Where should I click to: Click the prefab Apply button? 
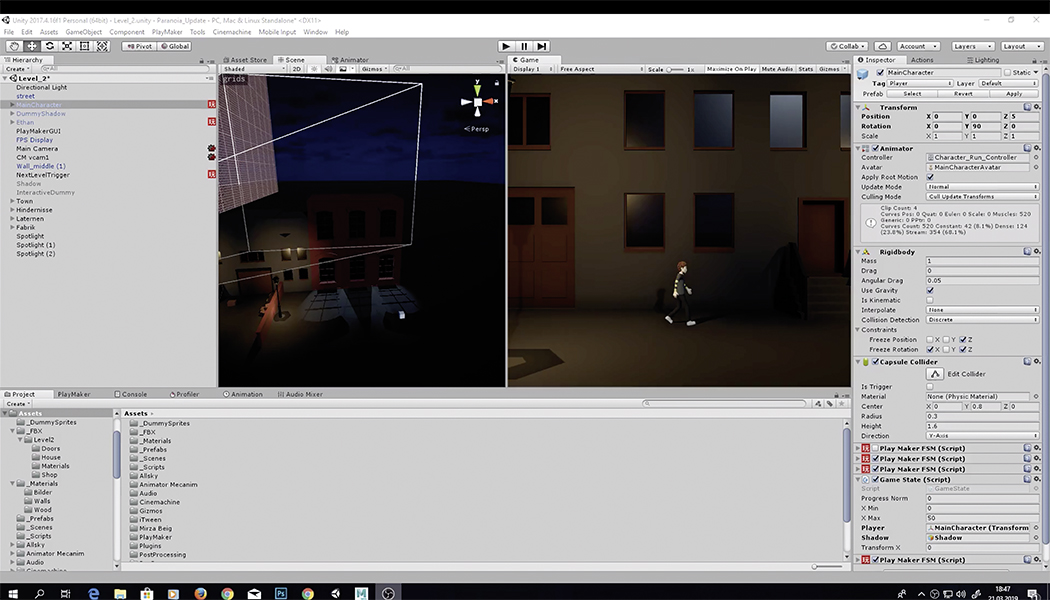click(1014, 93)
